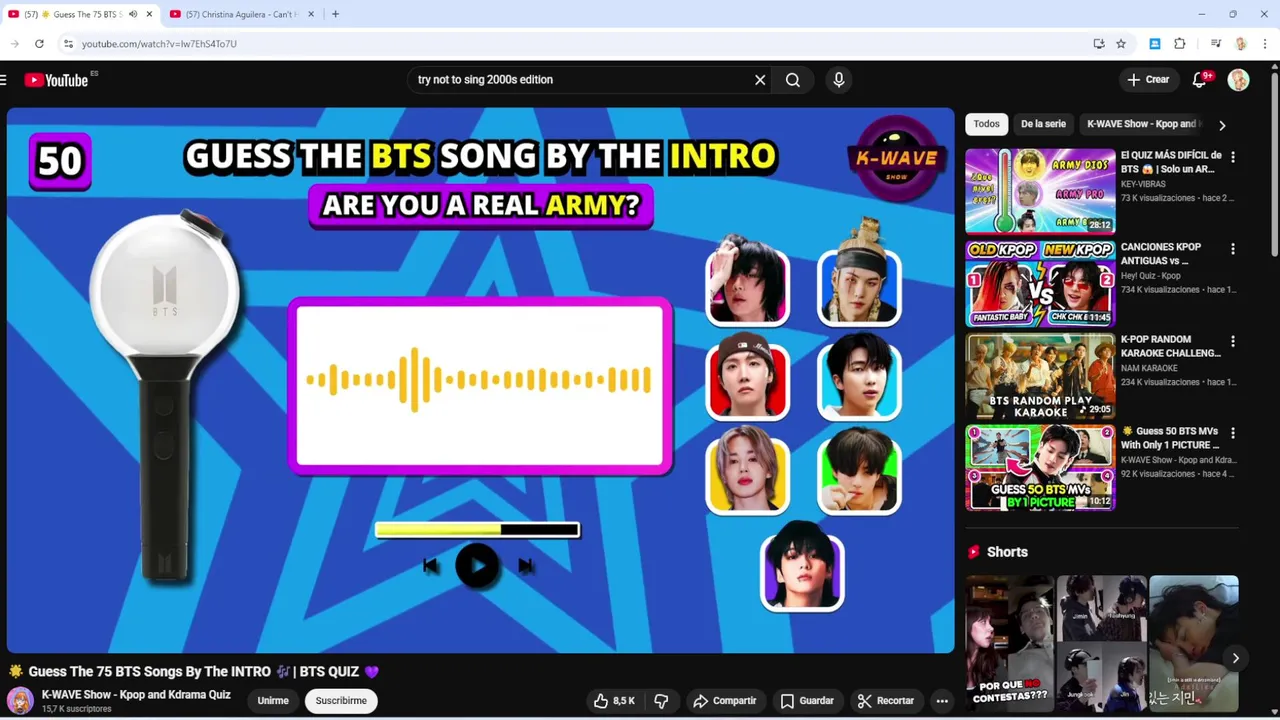Click the youtube.com address bar URL
This screenshot has width=1280, height=720.
point(159,44)
